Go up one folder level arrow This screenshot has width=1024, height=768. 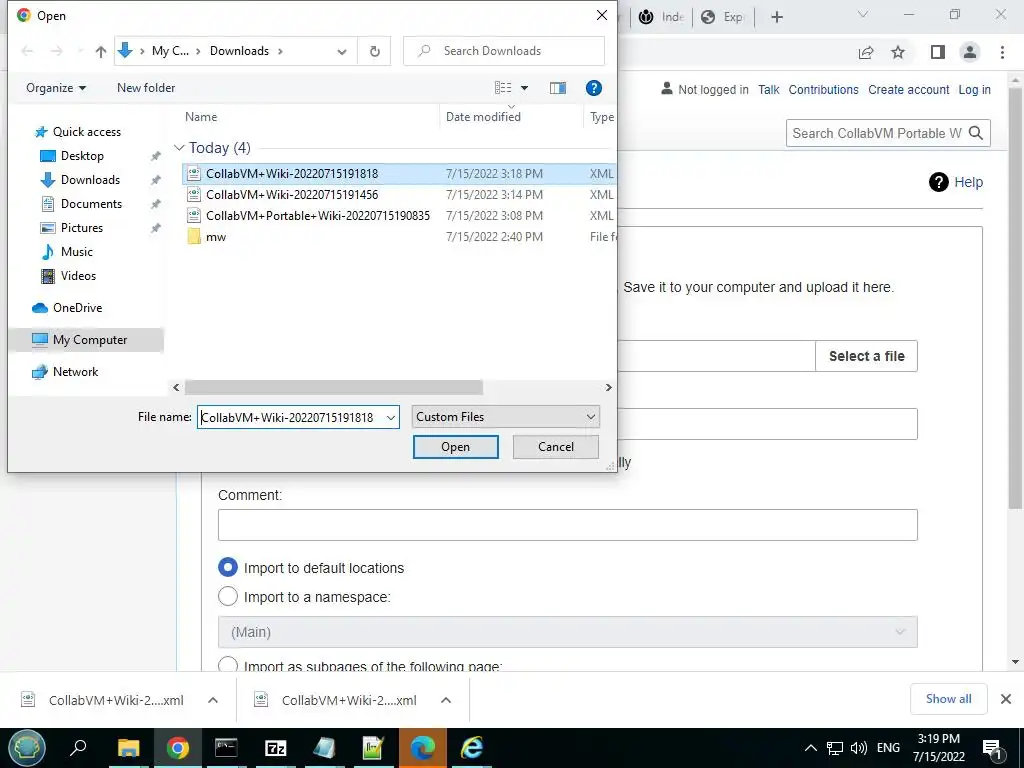click(x=100, y=51)
